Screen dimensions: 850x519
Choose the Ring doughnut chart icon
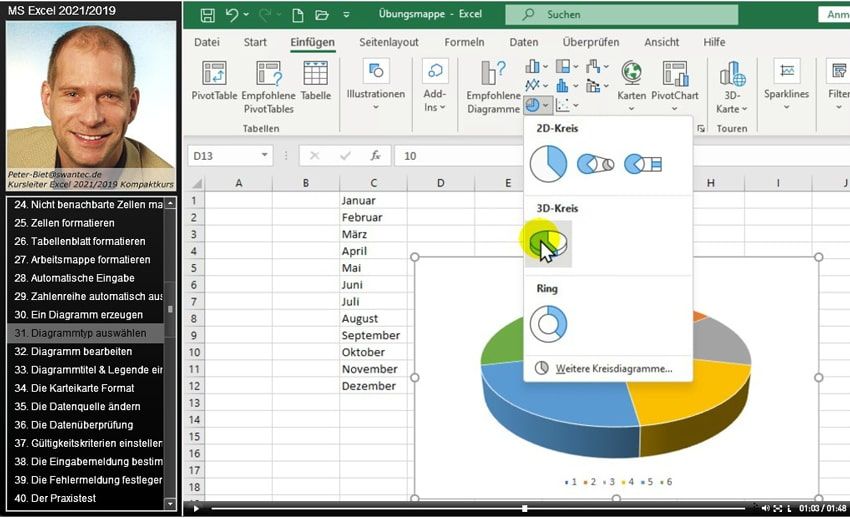pyautogui.click(x=548, y=324)
